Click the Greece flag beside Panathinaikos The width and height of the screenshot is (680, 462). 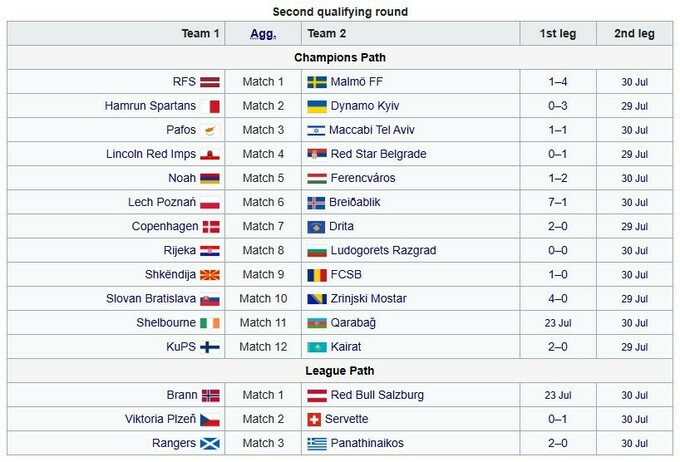(316, 443)
